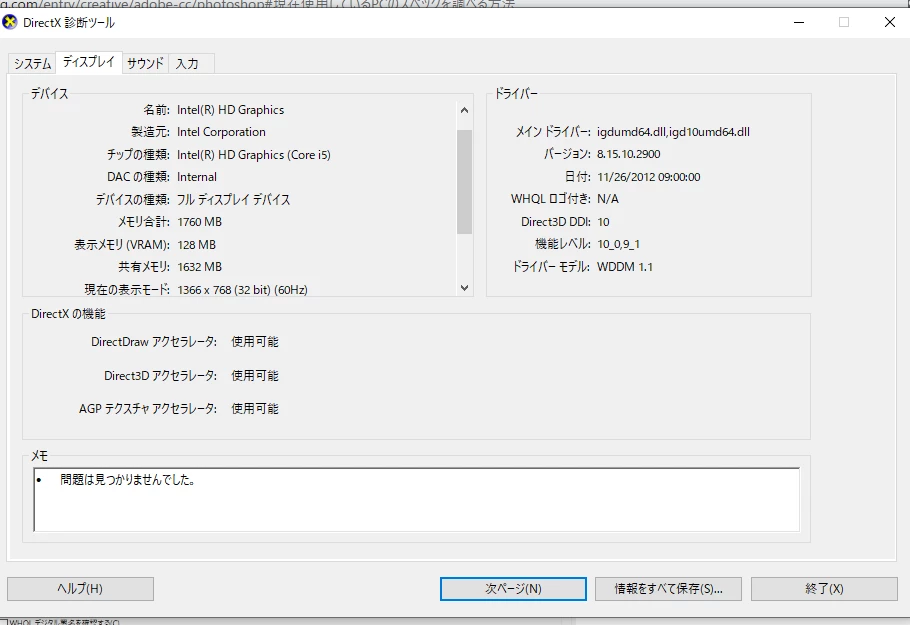
Task: Save all info with 情報をすべて保存(S)
Action: [668, 588]
